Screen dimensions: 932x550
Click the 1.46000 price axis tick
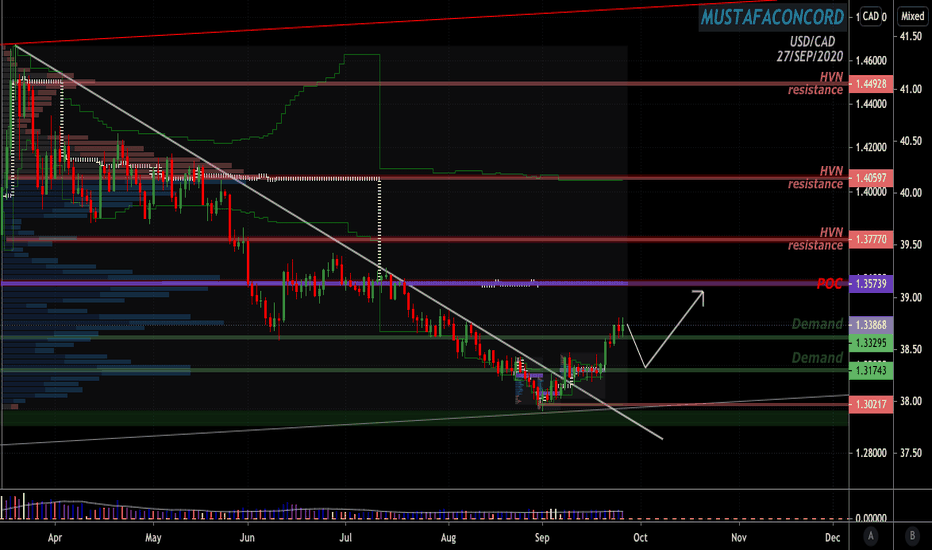pos(871,61)
